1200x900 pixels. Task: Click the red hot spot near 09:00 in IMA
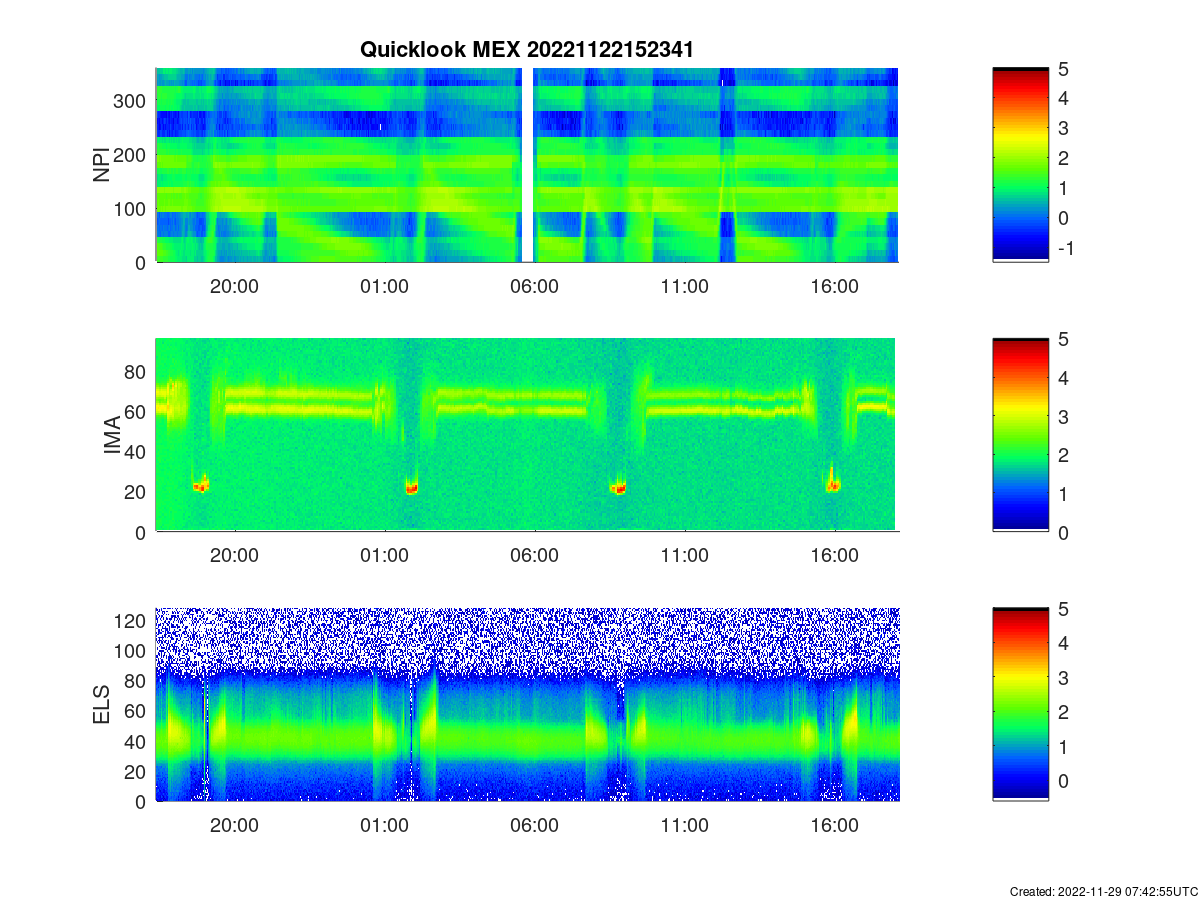pyautogui.click(x=619, y=489)
